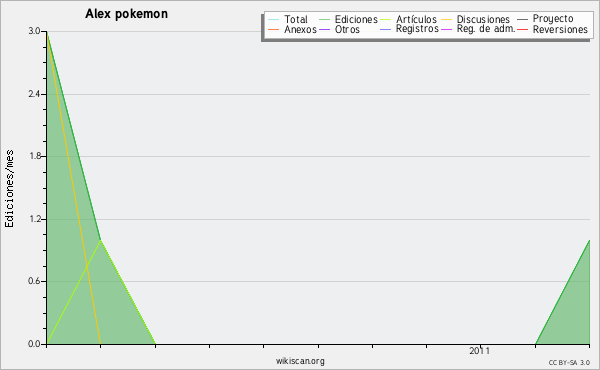Click the 3.0 y-axis tick label
Image resolution: width=600 pixels, height=370 pixels.
tap(34, 31)
